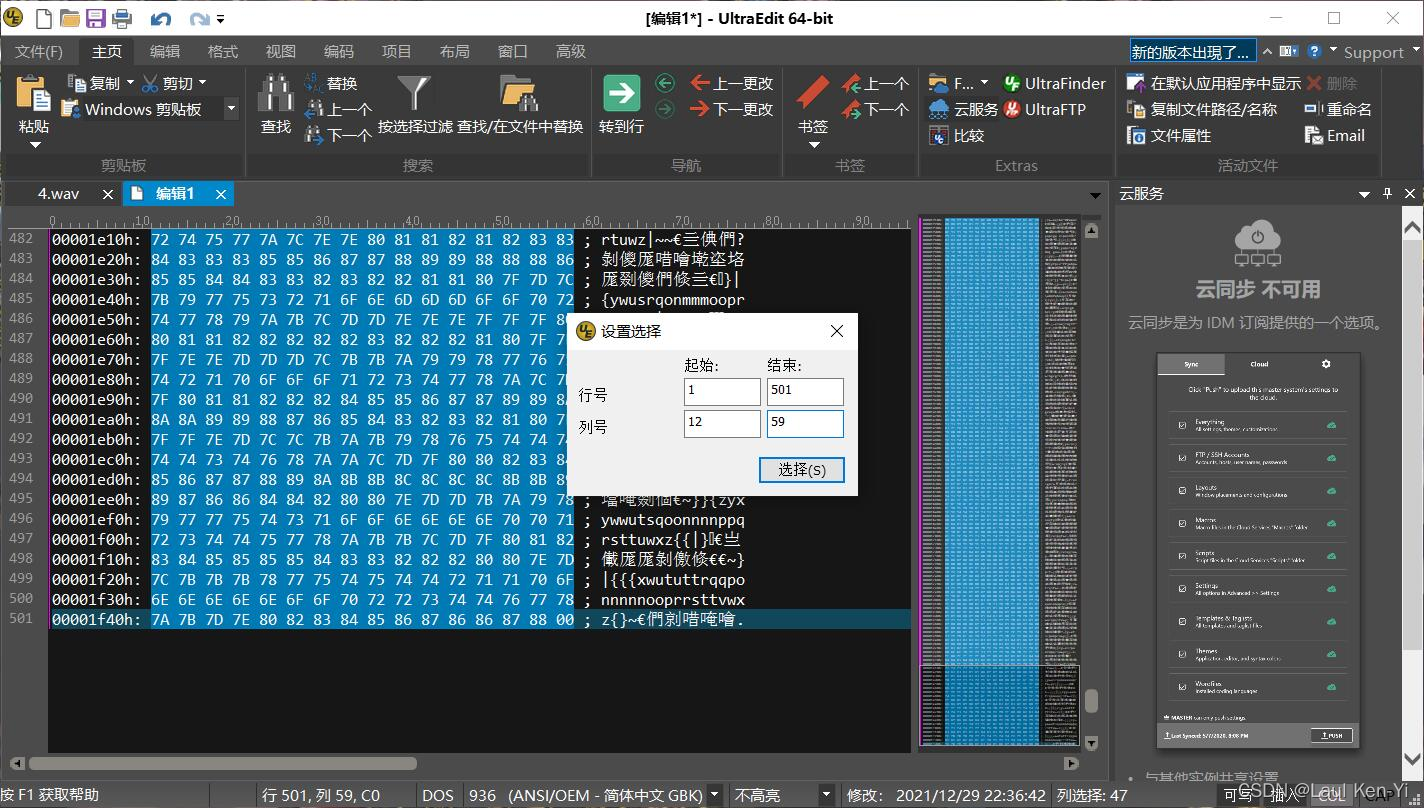Image resolution: width=1424 pixels, height=808 pixels.
Task: Close the Cloud services (云服务) panel
Action: [1410, 193]
